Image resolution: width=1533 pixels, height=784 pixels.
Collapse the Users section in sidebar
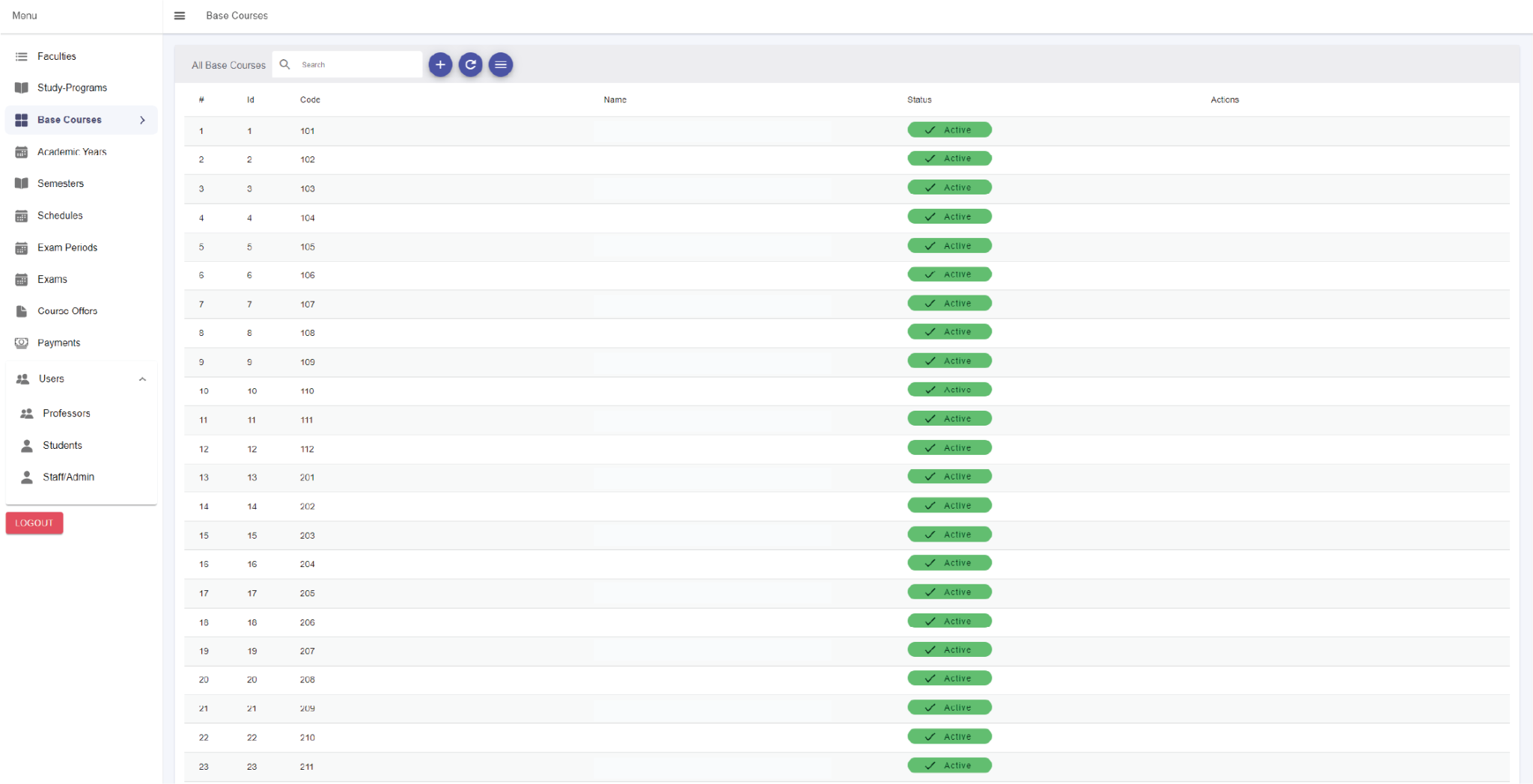[142, 379]
